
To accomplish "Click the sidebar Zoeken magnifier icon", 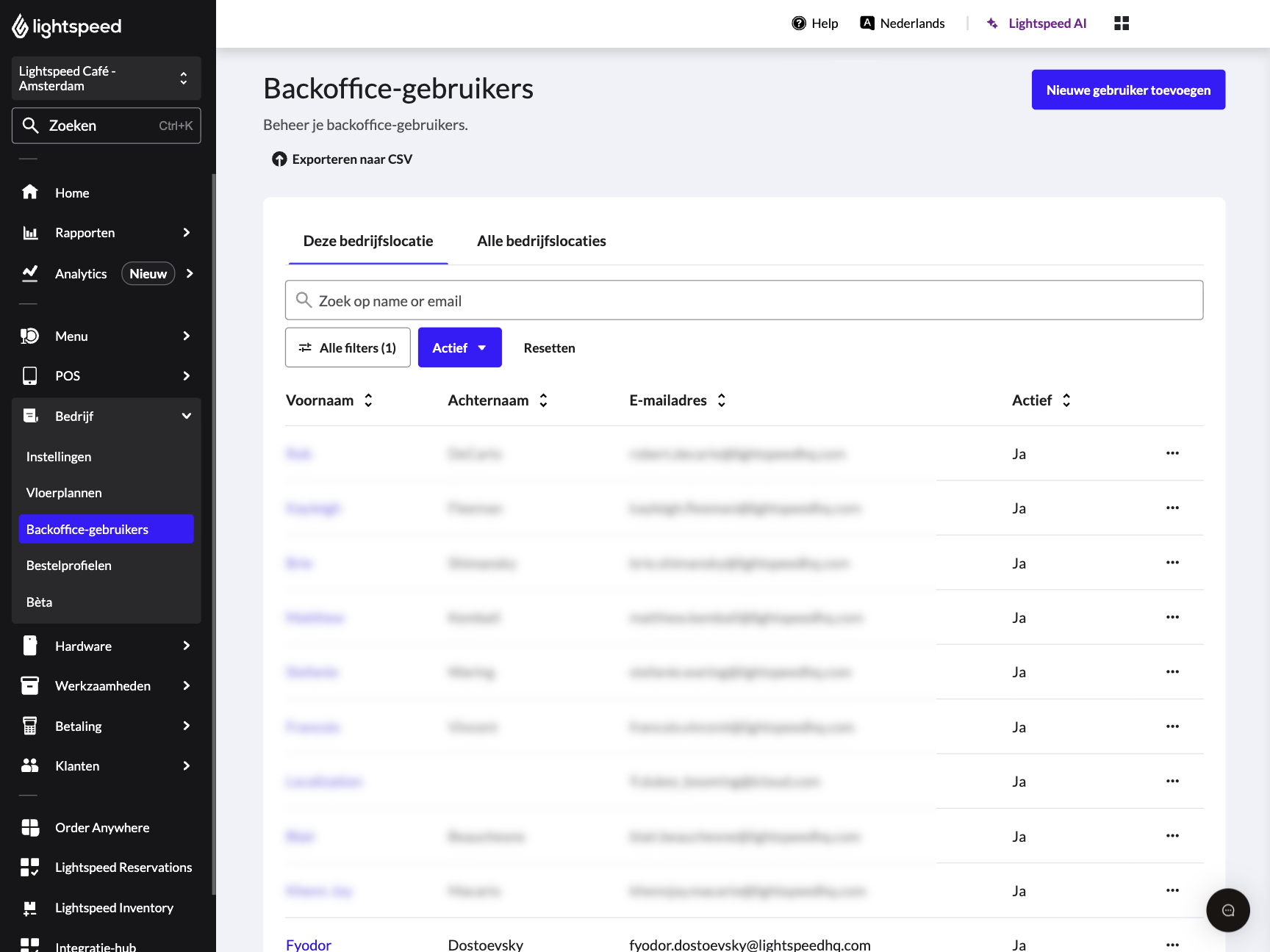I will [x=30, y=126].
